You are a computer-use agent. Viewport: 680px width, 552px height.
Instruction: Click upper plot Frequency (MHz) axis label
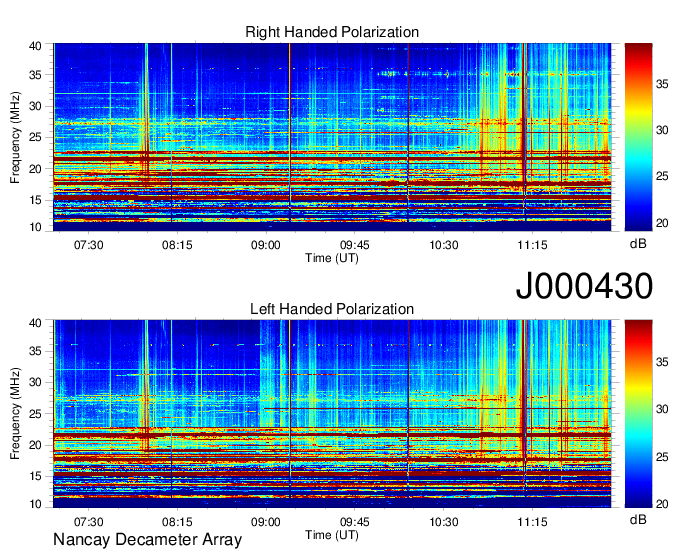coord(16,137)
